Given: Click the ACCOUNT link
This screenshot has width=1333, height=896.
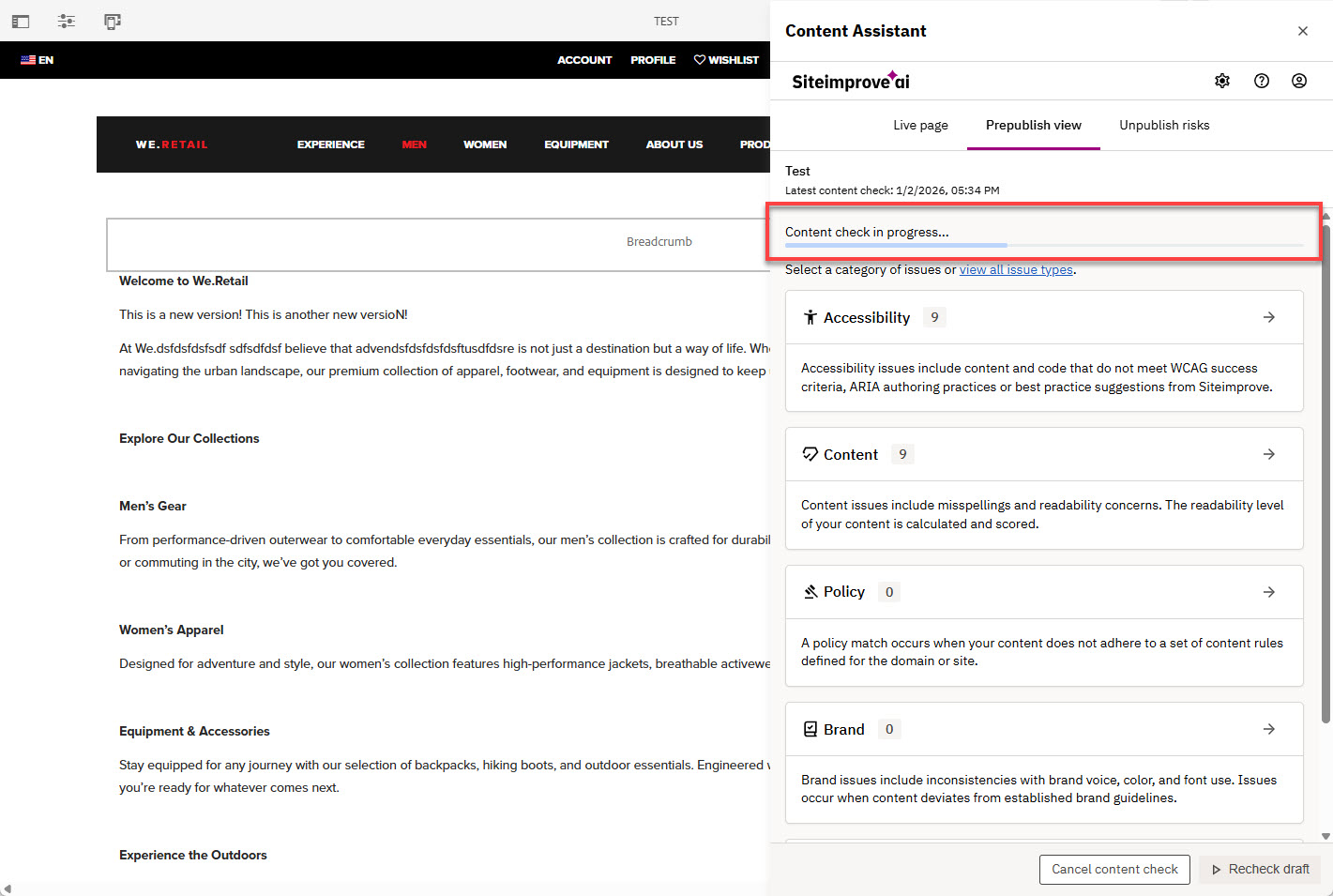Looking at the screenshot, I should [x=584, y=60].
